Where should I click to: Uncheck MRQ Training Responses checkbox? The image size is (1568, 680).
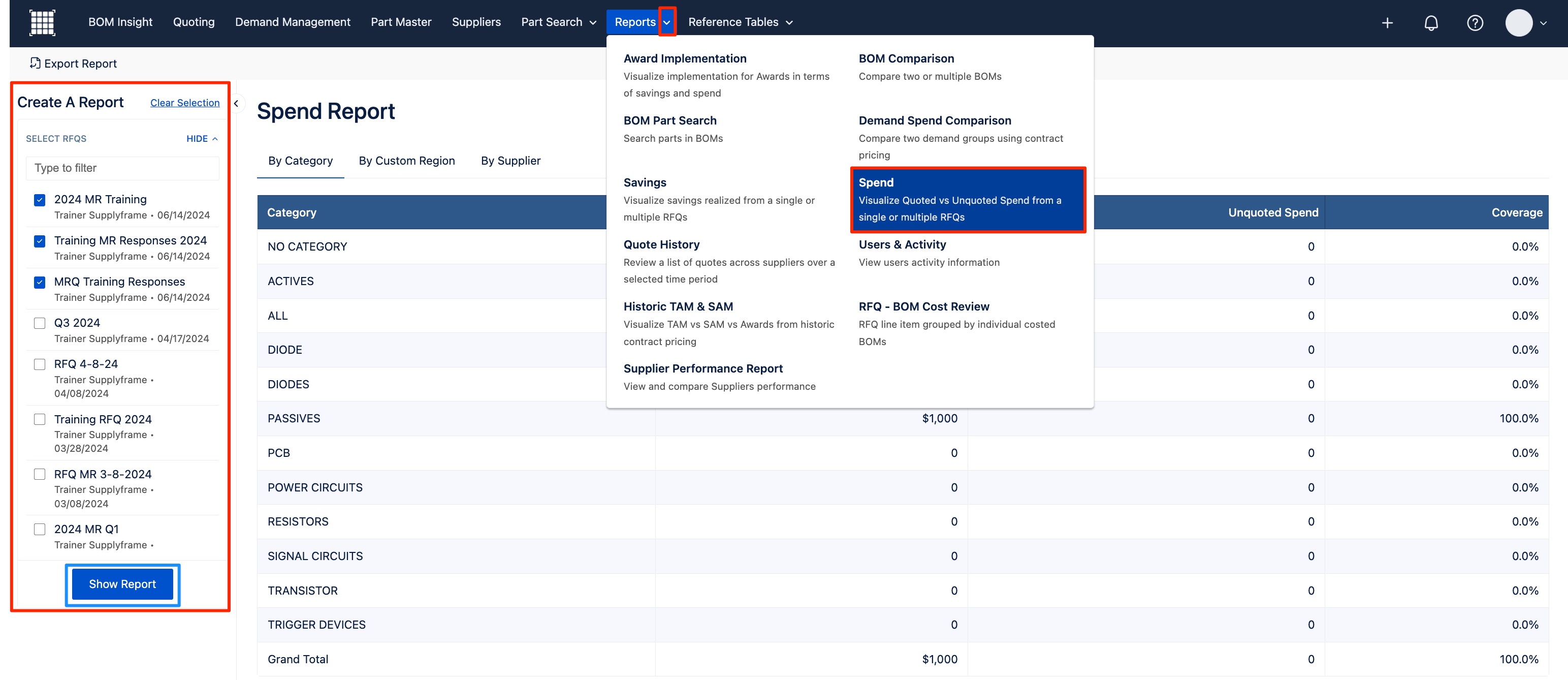(40, 283)
